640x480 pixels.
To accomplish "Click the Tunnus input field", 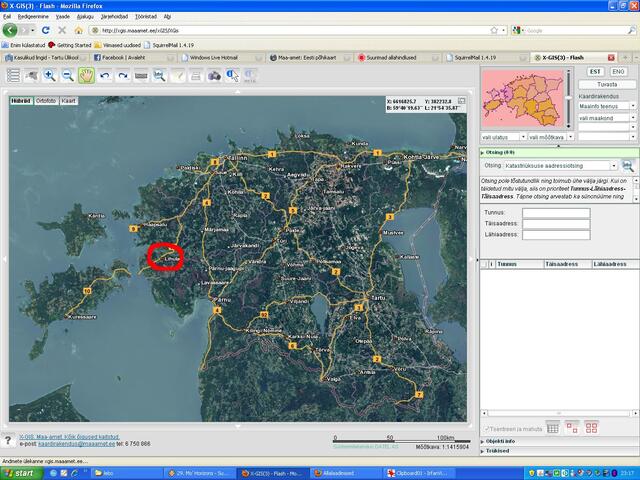I will tap(556, 213).
